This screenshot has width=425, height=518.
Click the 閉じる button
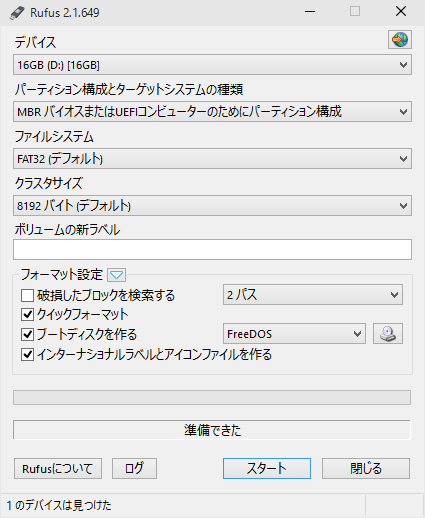coord(366,468)
